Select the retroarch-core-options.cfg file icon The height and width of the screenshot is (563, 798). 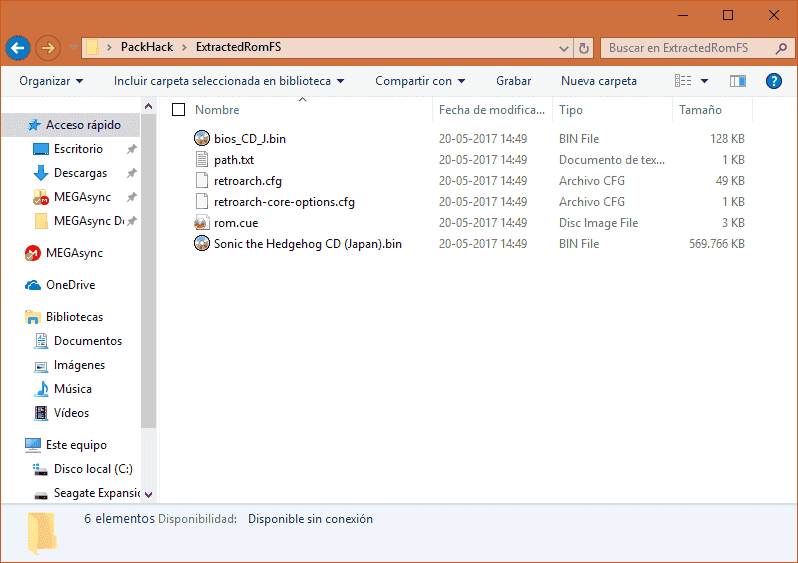tap(202, 201)
